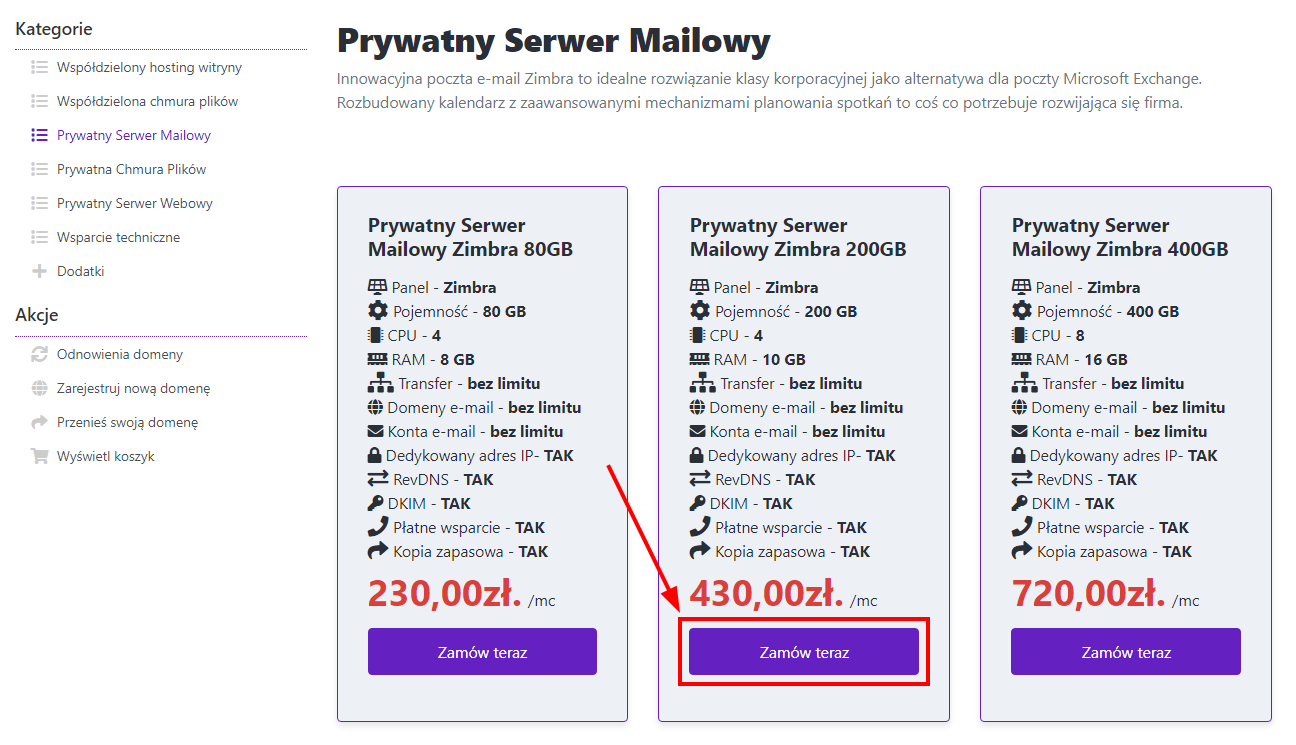
Task: Click the list icon beside Współdzielony hosting witryny
Action: pos(40,67)
